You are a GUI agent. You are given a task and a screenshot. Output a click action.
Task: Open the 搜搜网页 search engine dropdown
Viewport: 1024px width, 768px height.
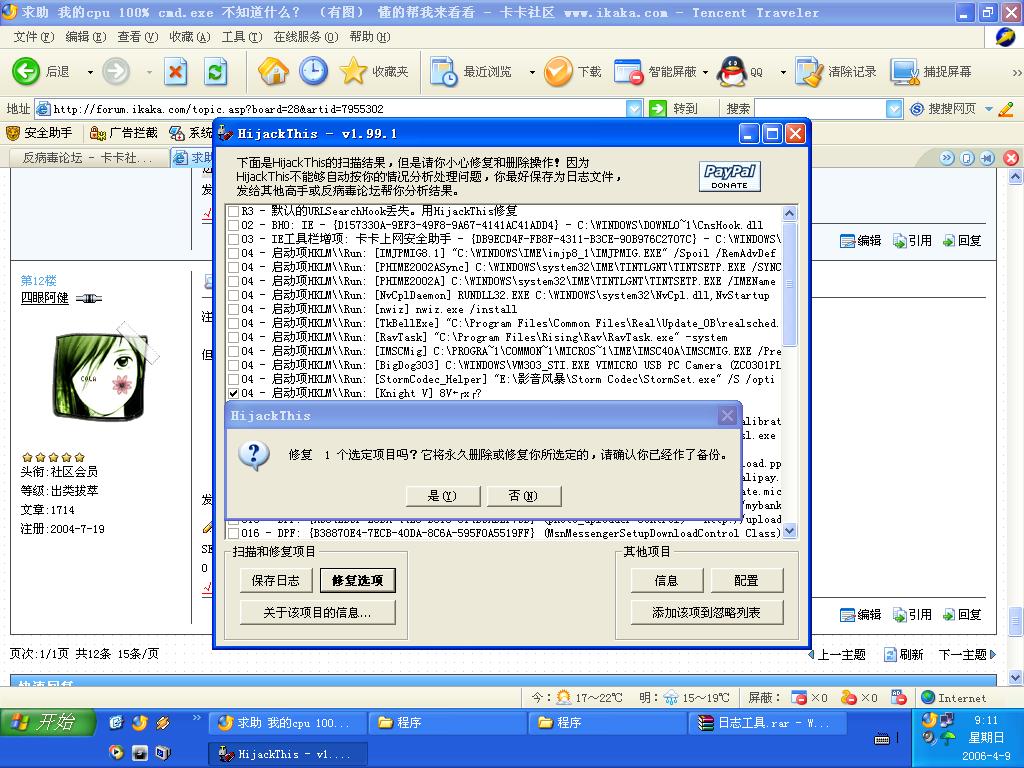click(989, 109)
